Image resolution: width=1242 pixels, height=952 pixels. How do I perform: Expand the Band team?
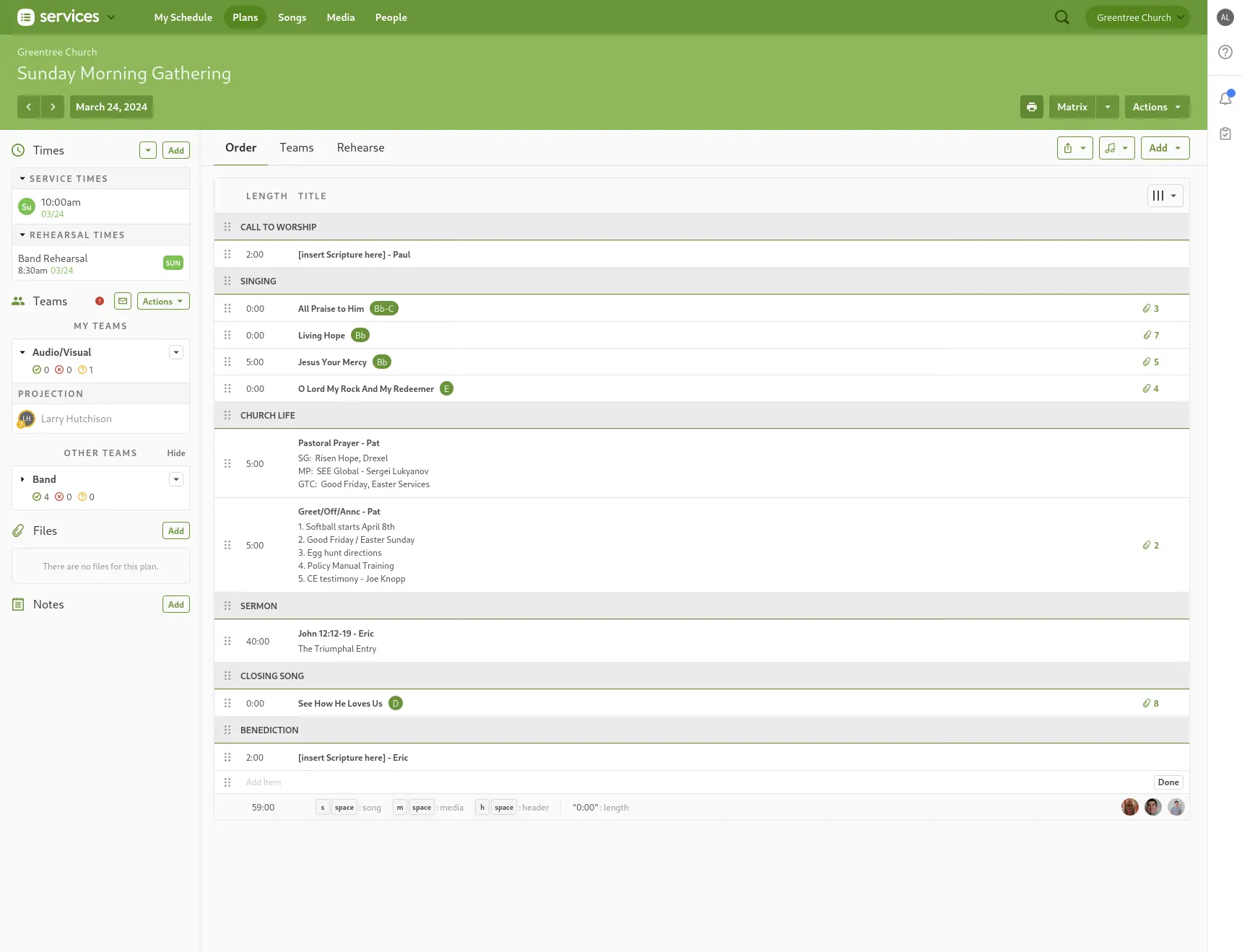tap(22, 479)
